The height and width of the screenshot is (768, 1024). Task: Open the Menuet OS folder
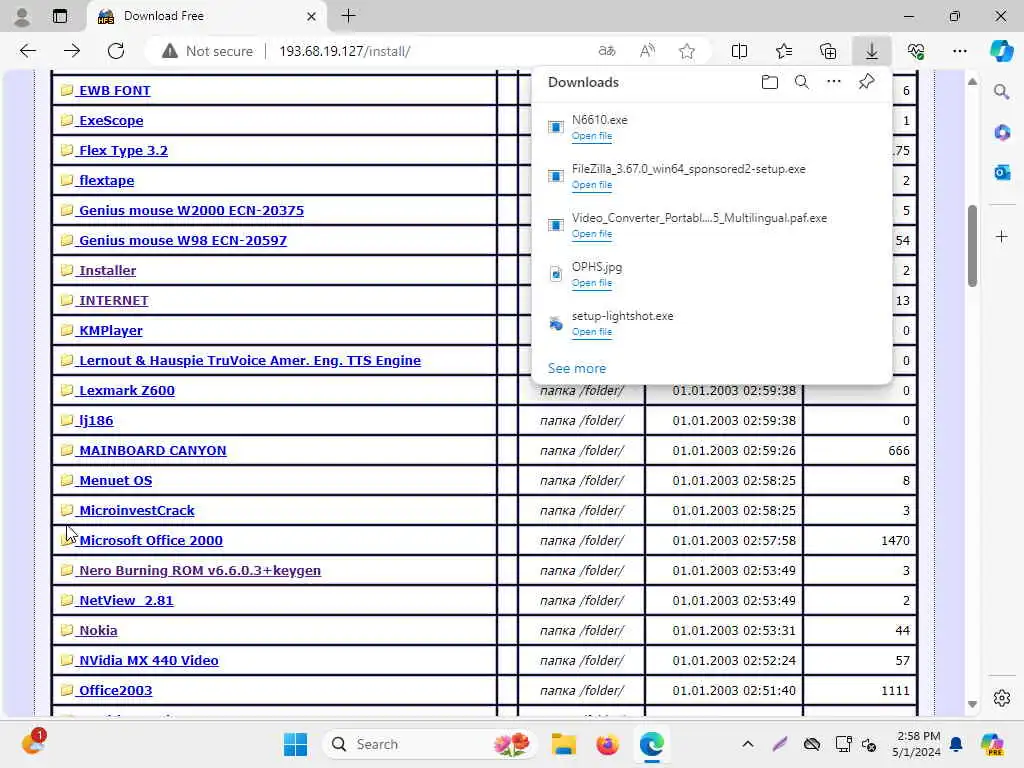115,481
